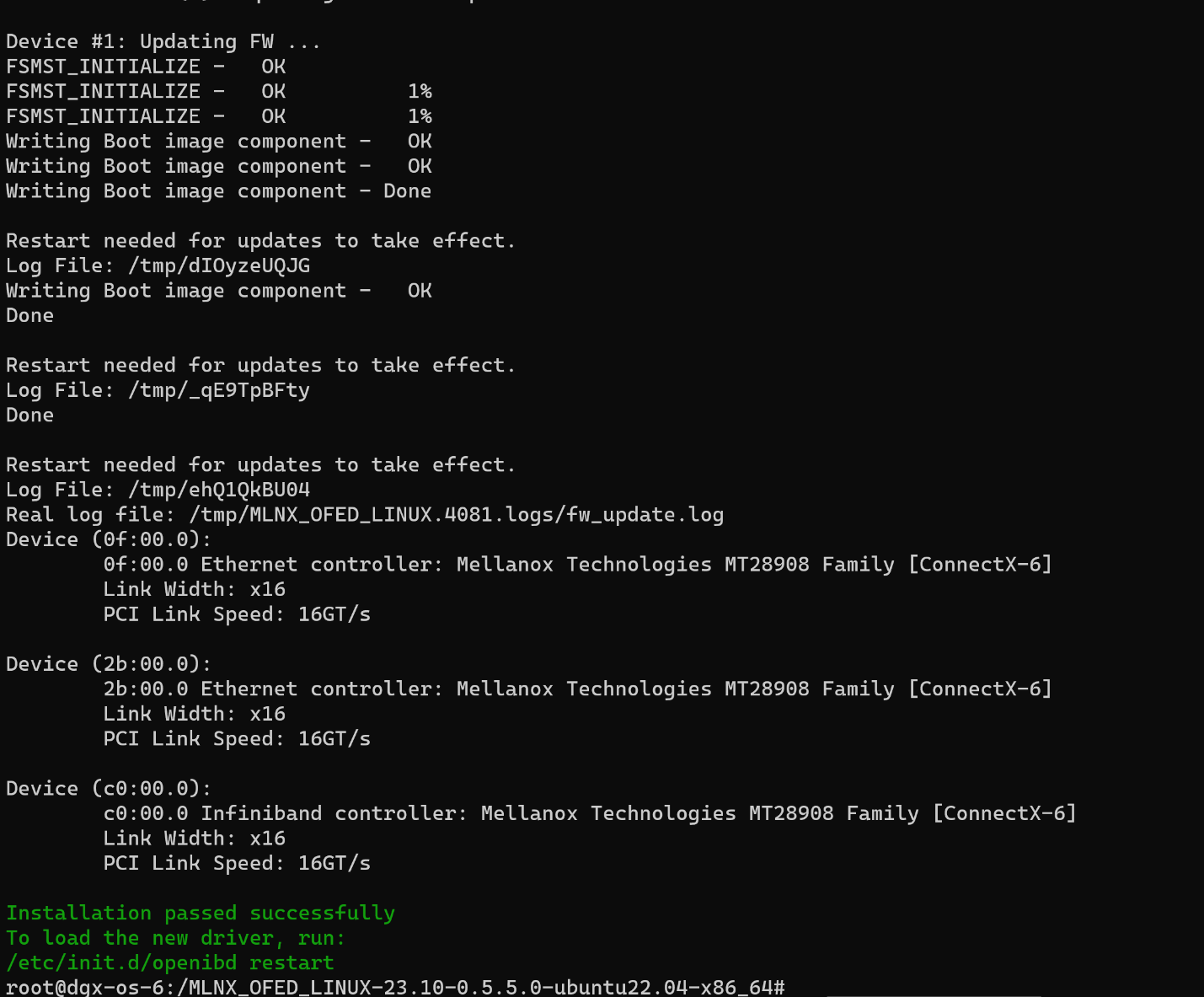Click the Infiniband controller description line
Viewport: 1204px width, 997px height.
pyautogui.click(x=589, y=813)
